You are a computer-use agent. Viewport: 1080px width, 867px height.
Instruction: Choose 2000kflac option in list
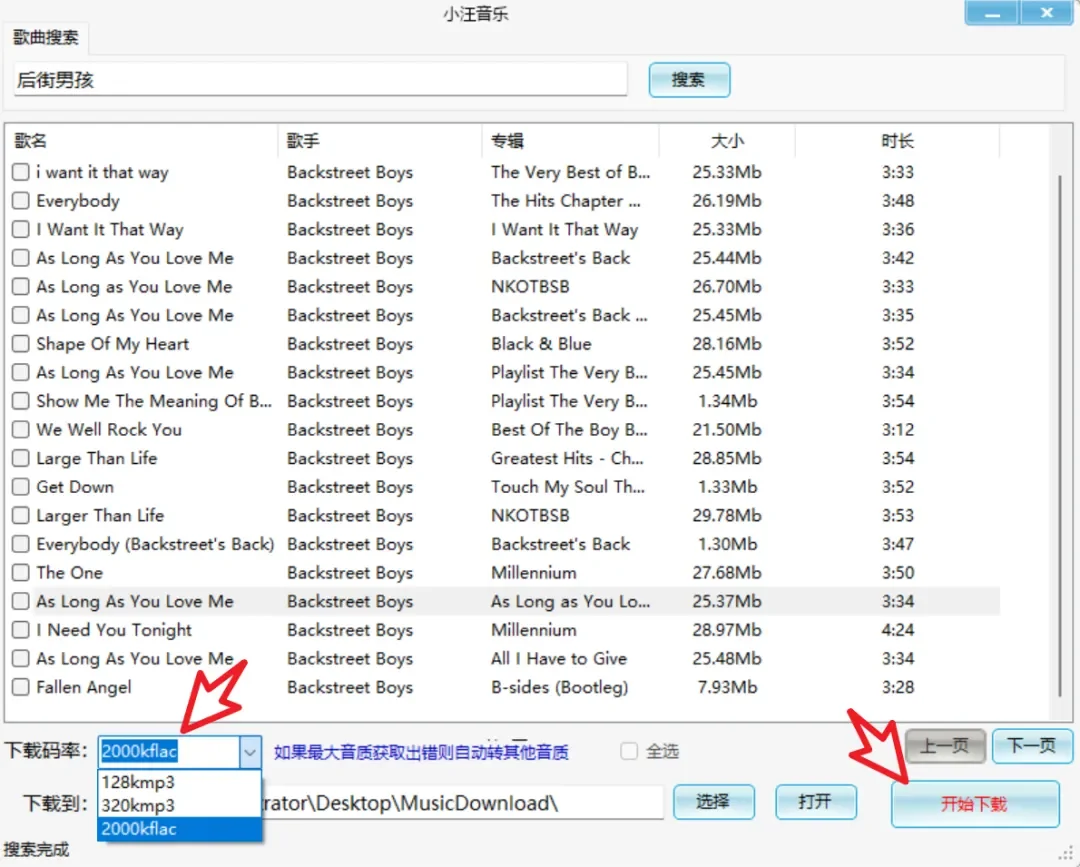point(179,828)
